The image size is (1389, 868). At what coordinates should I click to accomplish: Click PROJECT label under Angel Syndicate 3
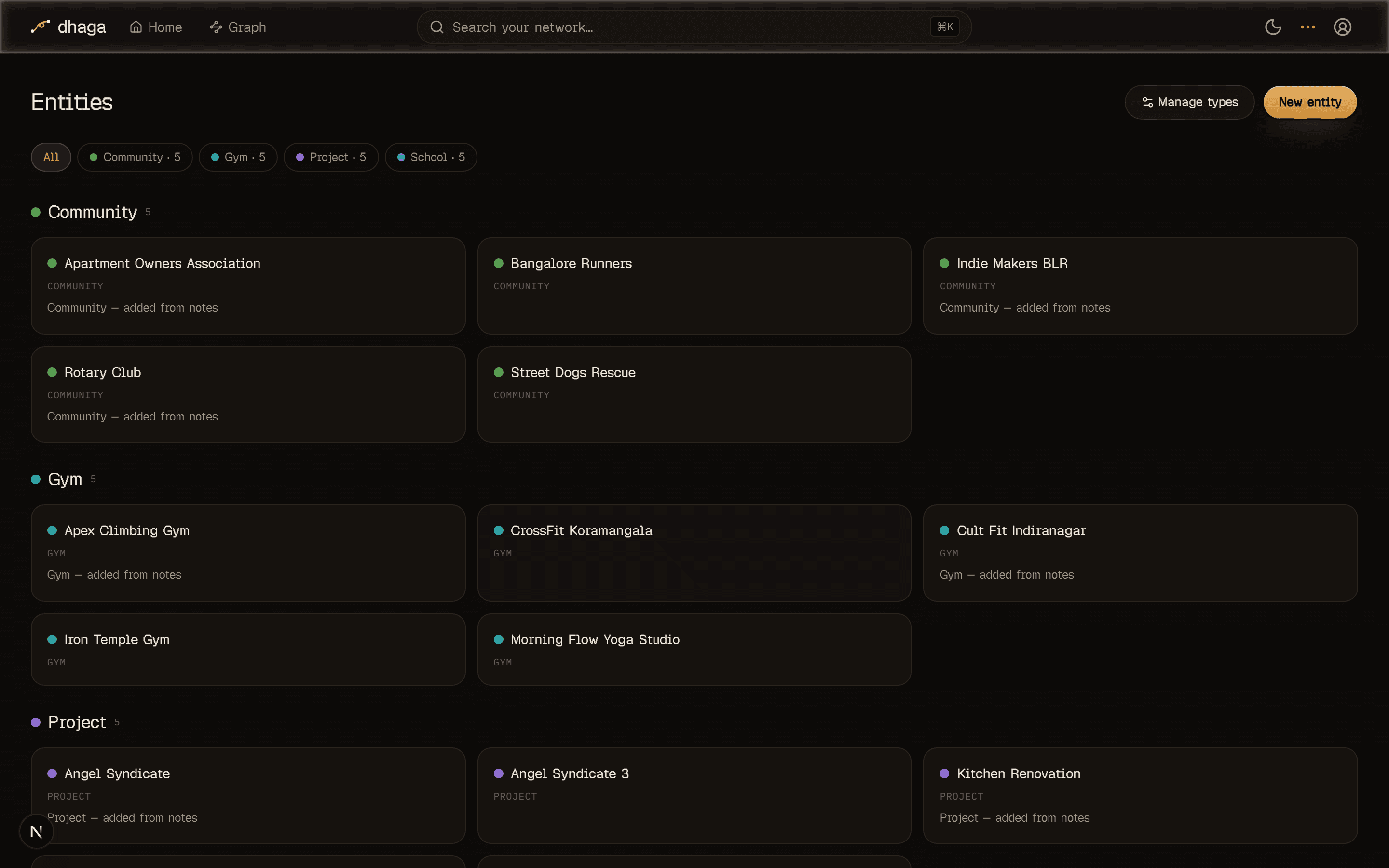[515, 796]
